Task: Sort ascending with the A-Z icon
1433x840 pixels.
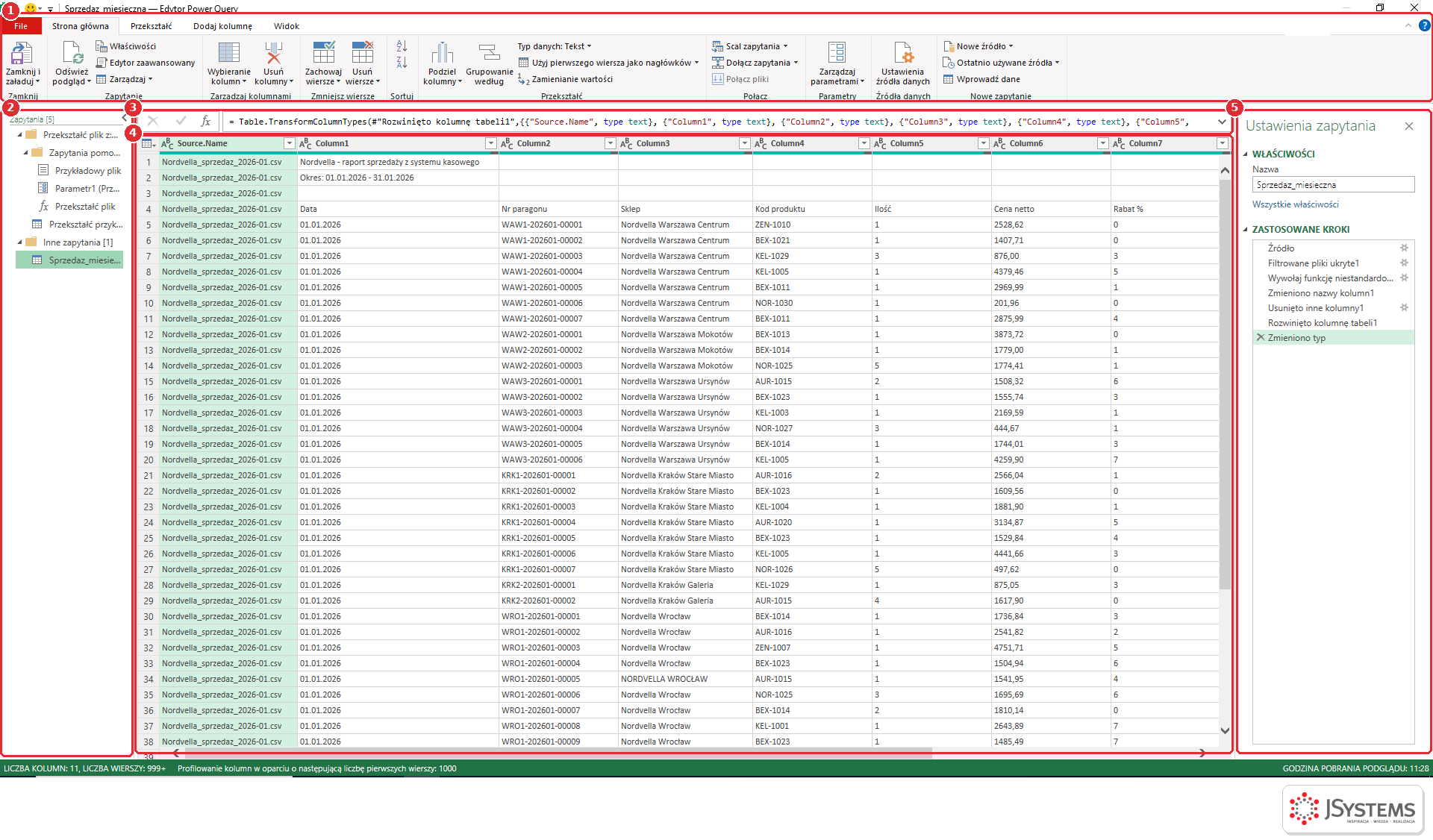Action: (402, 46)
